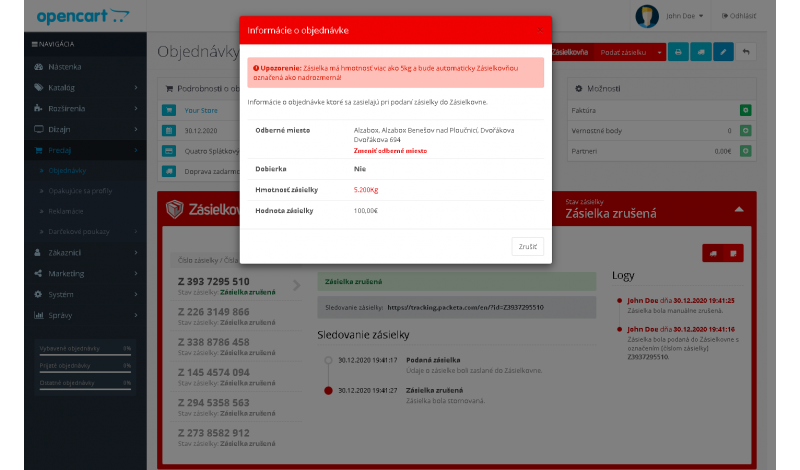800x470 pixels.
Task: Add Partneri commission with green plus
Action: [x=745, y=151]
